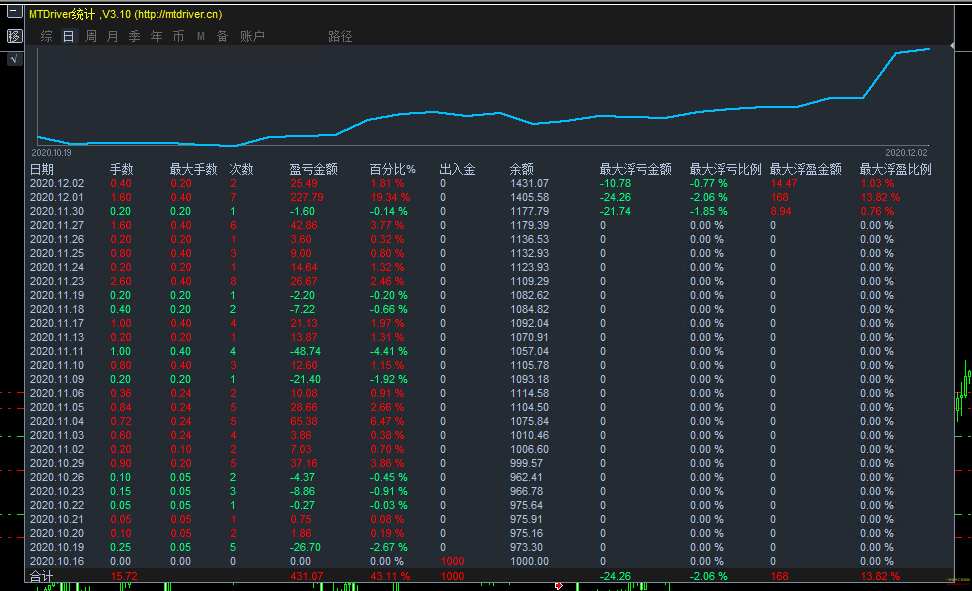Click chart start date 2020.10.19
This screenshot has height=591, width=972.
click(51, 153)
